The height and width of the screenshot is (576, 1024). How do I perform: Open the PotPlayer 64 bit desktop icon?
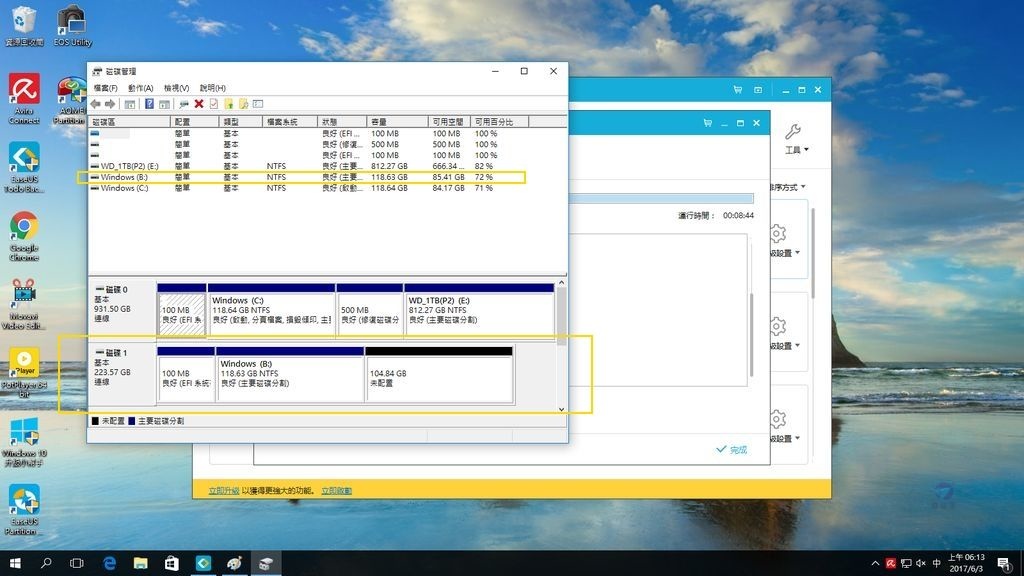tap(24, 361)
